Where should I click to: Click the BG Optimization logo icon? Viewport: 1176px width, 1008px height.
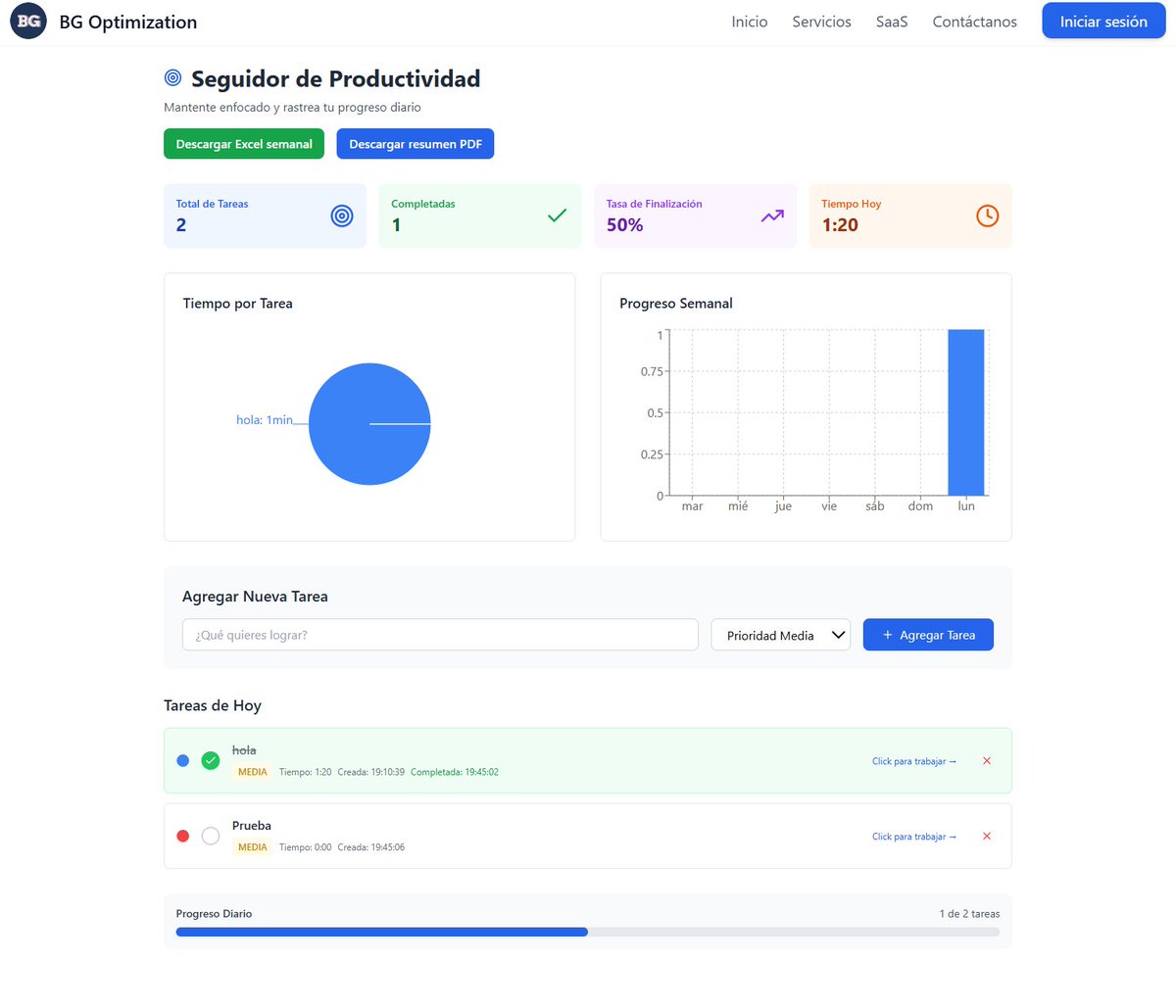click(27, 21)
